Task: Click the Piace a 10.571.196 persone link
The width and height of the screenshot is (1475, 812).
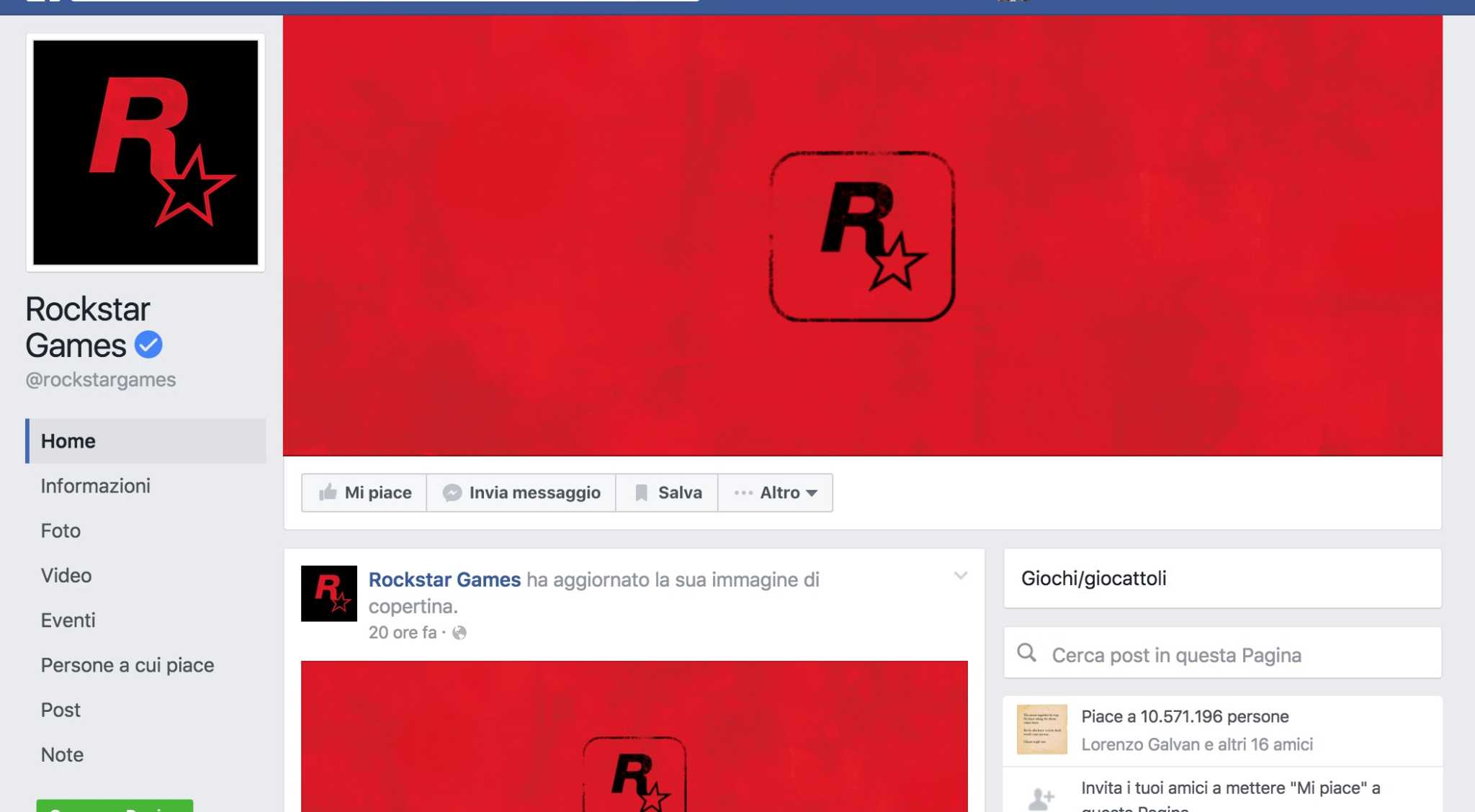Action: pyautogui.click(x=1185, y=716)
